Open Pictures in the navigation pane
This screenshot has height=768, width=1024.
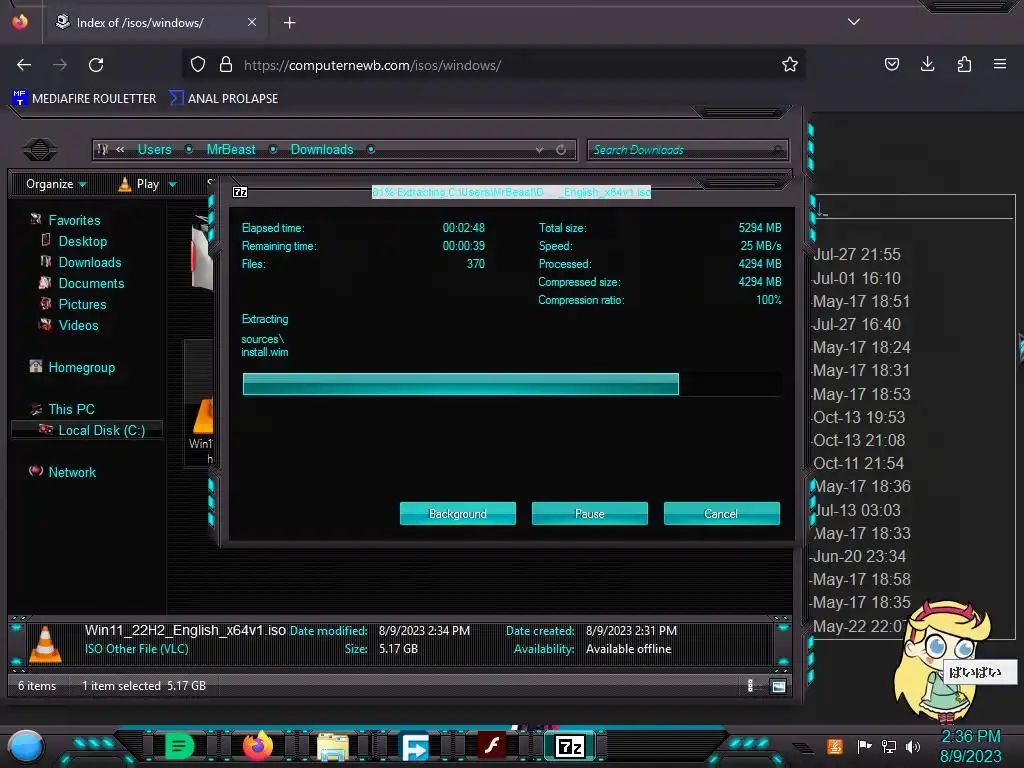tap(82, 304)
